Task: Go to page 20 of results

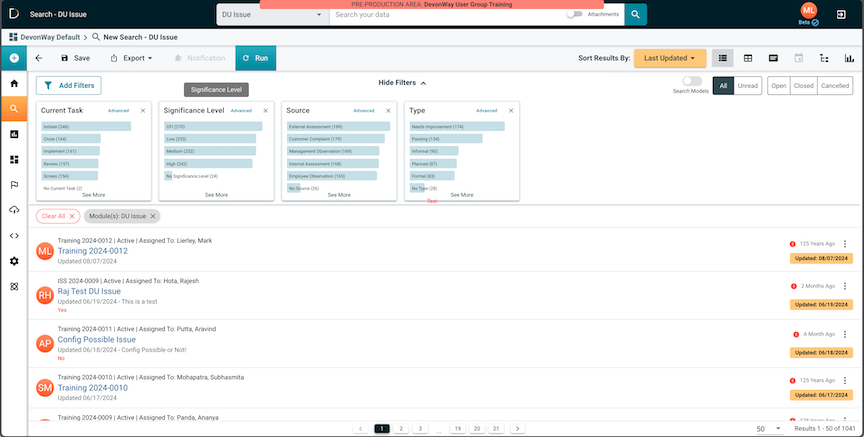Action: 477,429
